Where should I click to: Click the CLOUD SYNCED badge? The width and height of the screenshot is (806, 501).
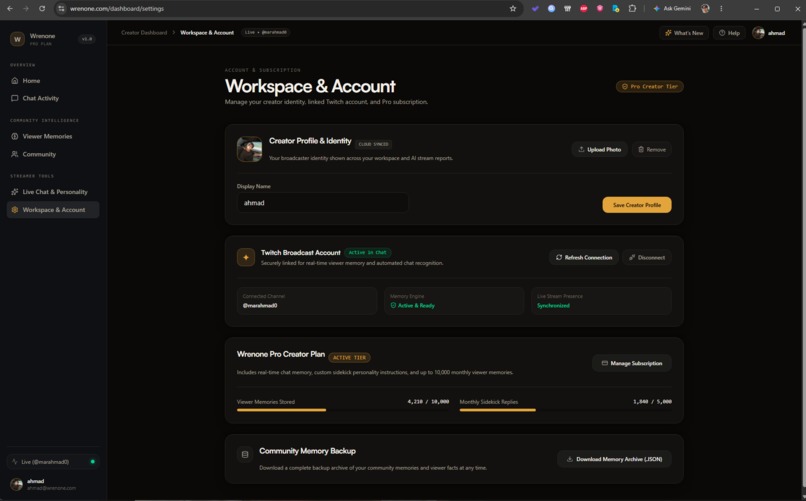[x=374, y=144]
